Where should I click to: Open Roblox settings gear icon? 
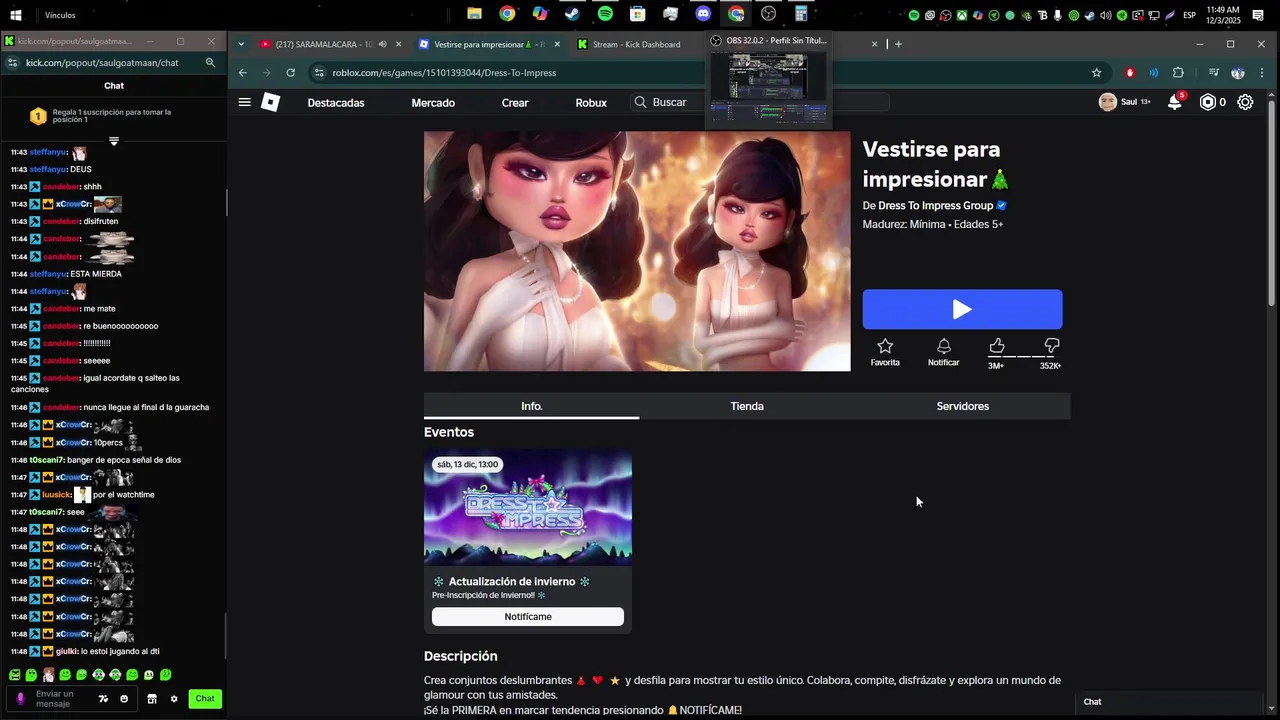(1245, 102)
